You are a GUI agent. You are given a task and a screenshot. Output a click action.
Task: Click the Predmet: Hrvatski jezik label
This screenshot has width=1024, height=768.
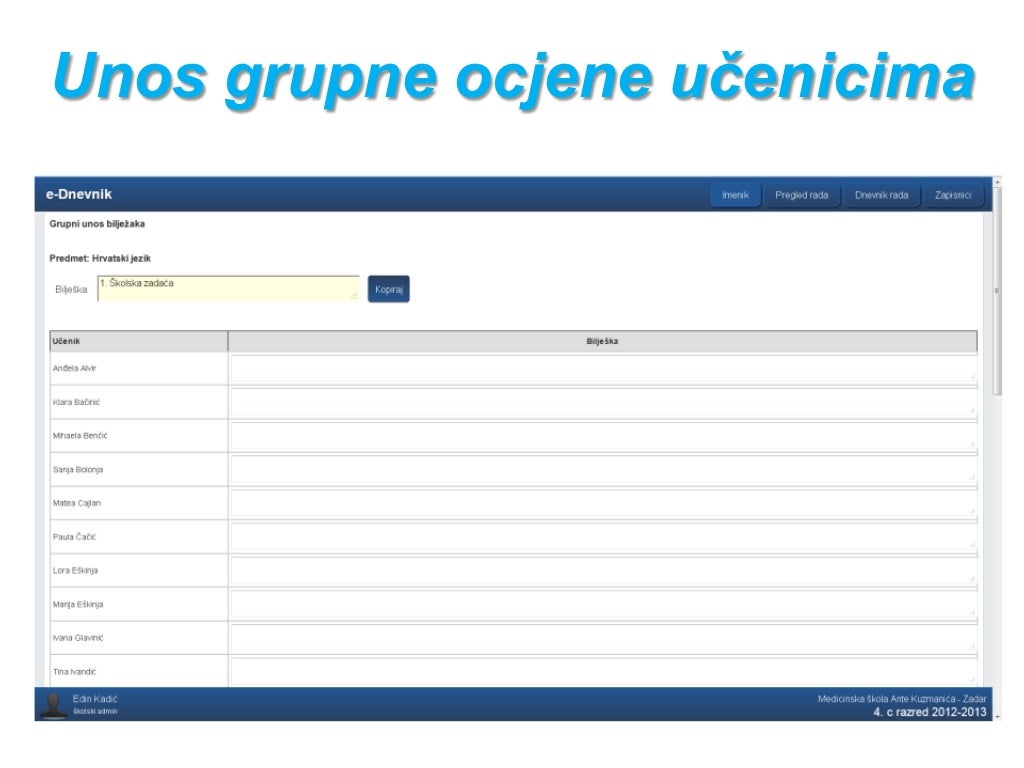[100, 259]
